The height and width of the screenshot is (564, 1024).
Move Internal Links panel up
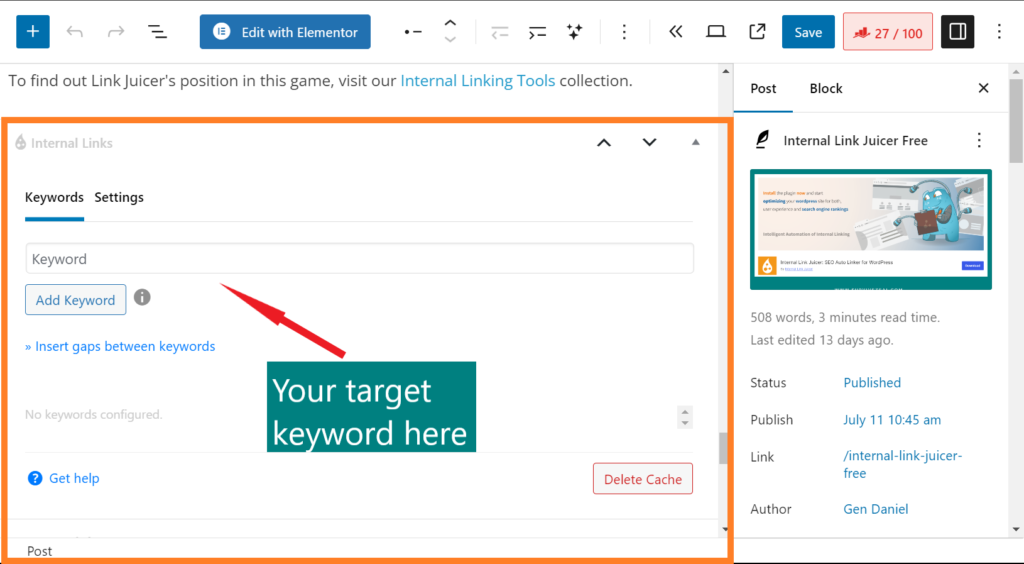pyautogui.click(x=603, y=143)
